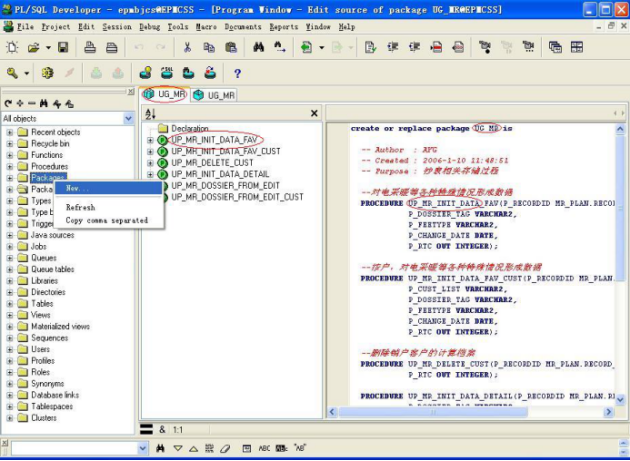The height and width of the screenshot is (461, 630).
Task: Expand the Recent objects folder
Action: coord(10,132)
